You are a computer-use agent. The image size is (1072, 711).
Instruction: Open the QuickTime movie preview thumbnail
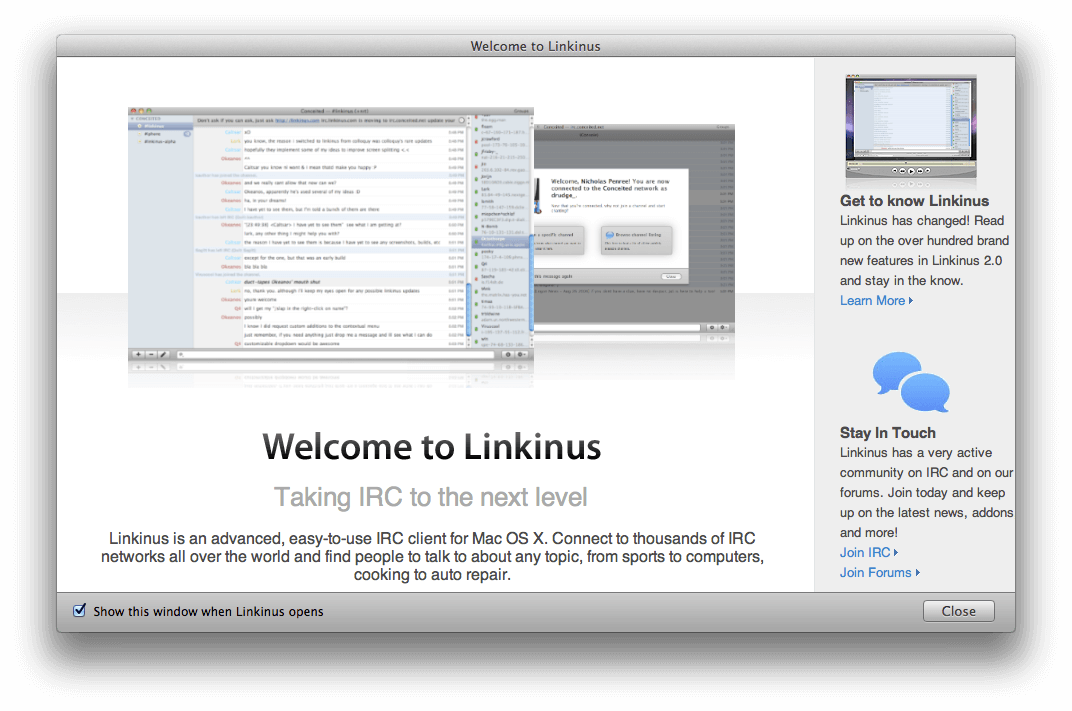[x=911, y=126]
